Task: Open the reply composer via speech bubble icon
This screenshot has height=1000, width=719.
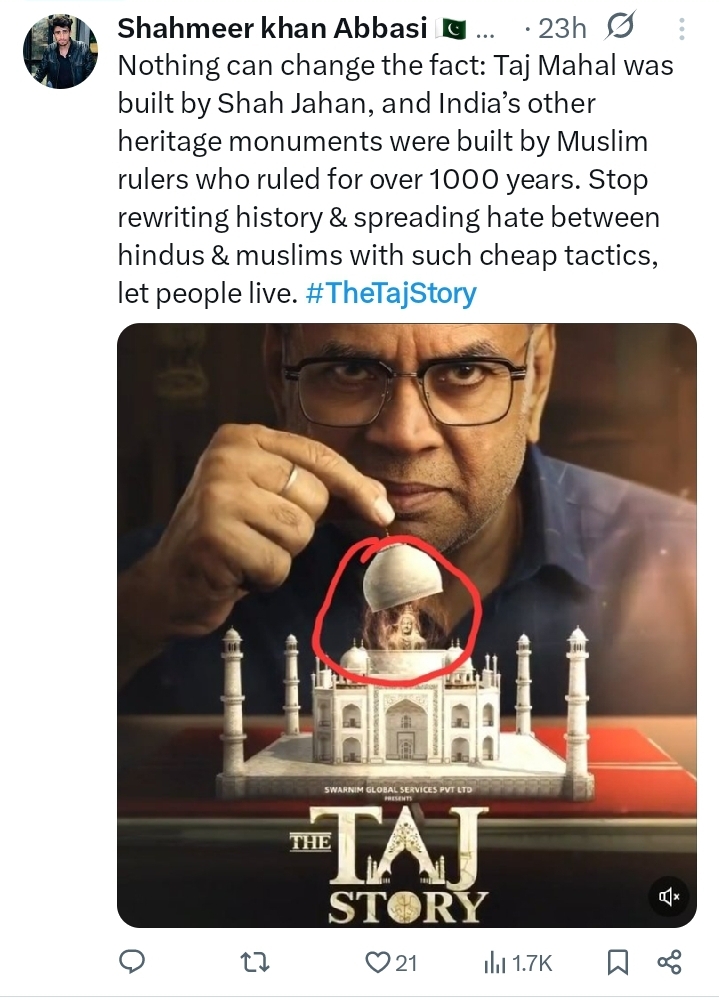Action: (134, 962)
